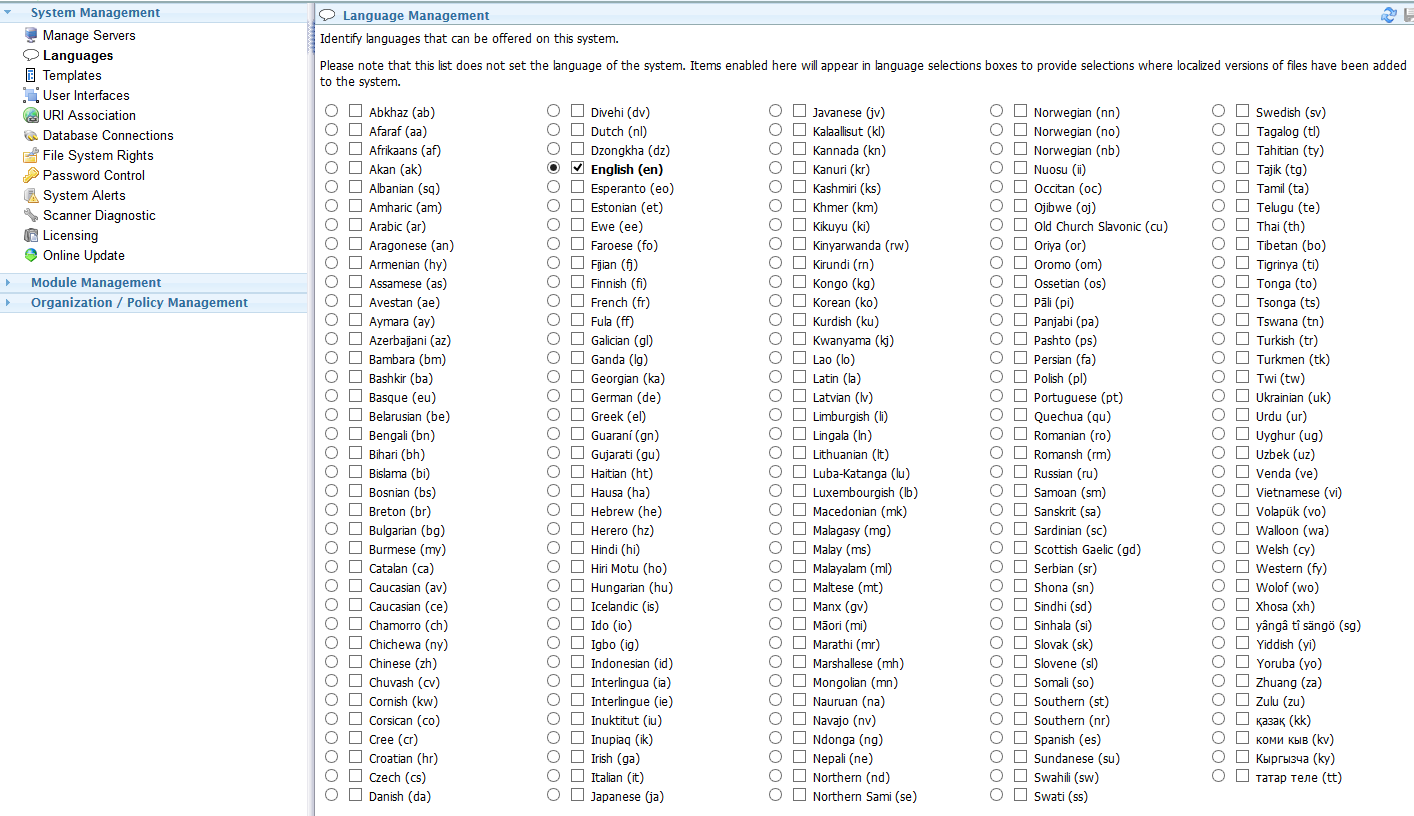Viewport: 1414px width, 816px height.
Task: Click the Luxembourgish (lb) label text
Action: tap(865, 493)
